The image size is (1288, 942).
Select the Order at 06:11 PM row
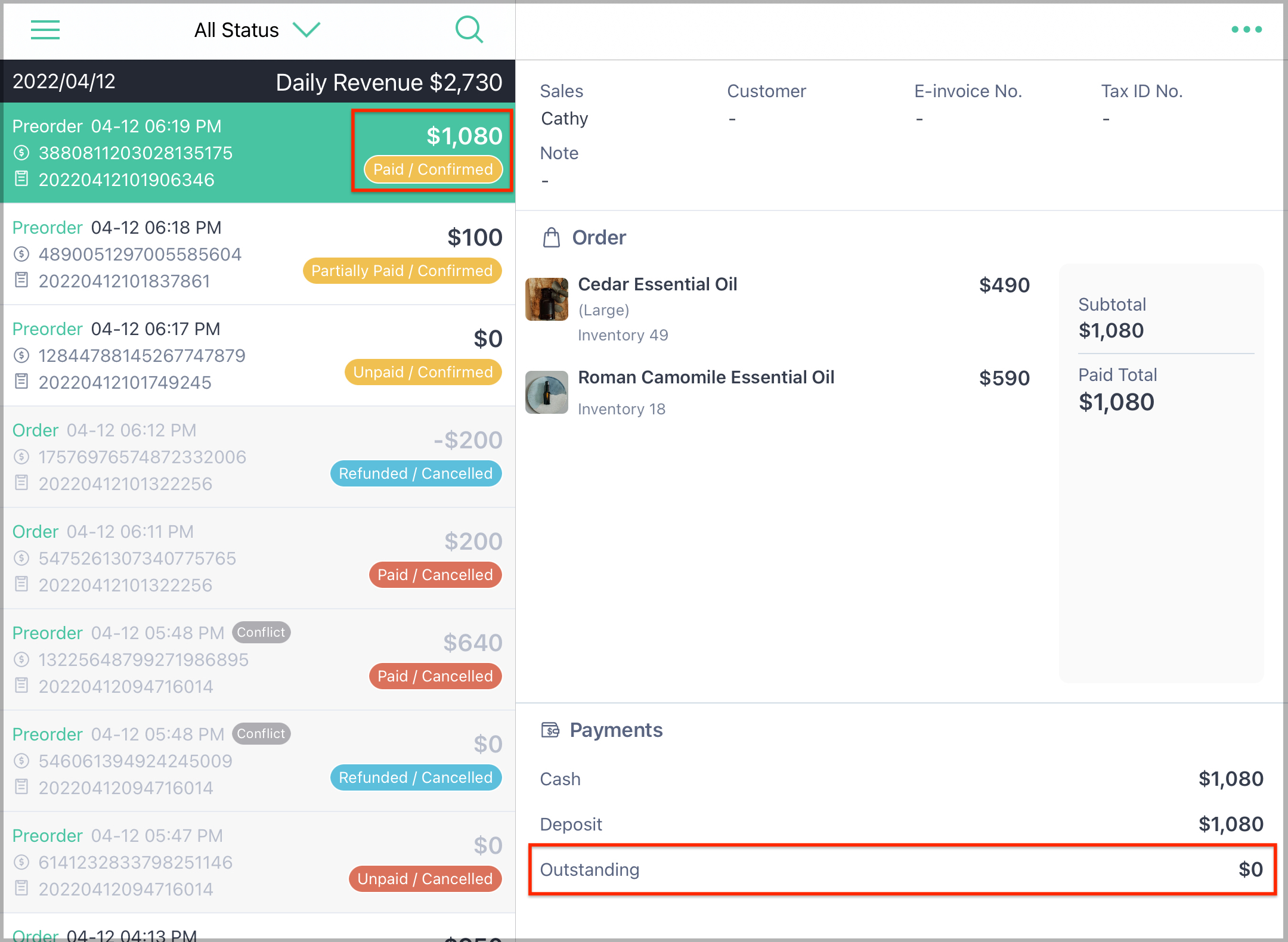pos(259,558)
